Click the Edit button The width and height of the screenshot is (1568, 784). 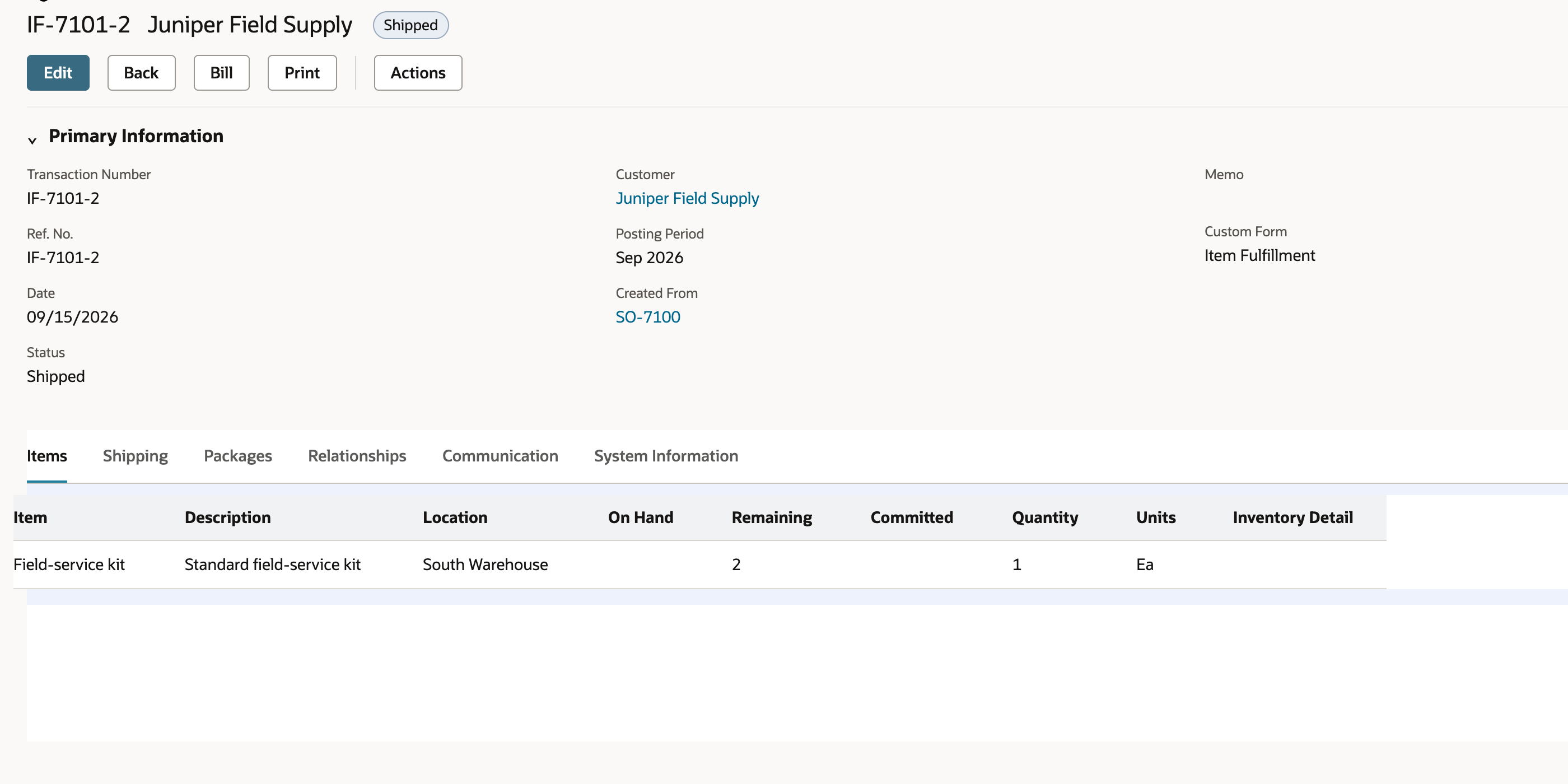click(x=58, y=72)
